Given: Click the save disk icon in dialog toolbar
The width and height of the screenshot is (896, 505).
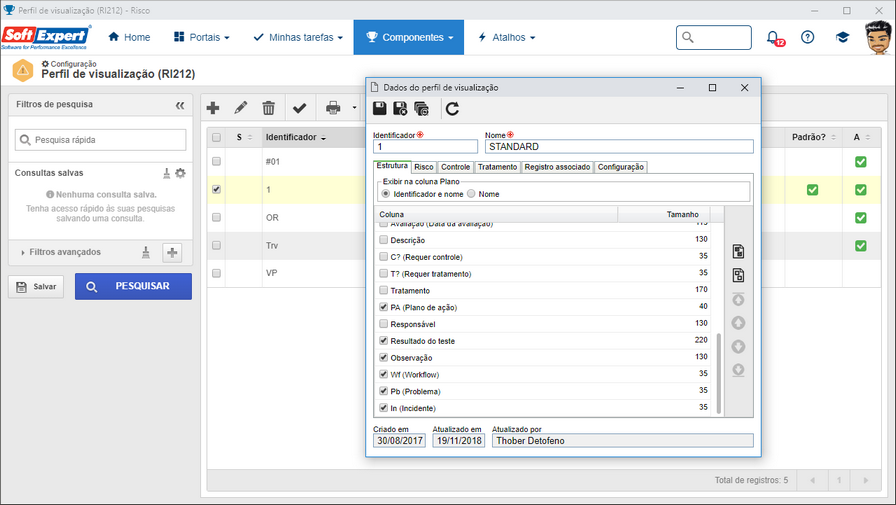Looking at the screenshot, I should pyautogui.click(x=379, y=109).
